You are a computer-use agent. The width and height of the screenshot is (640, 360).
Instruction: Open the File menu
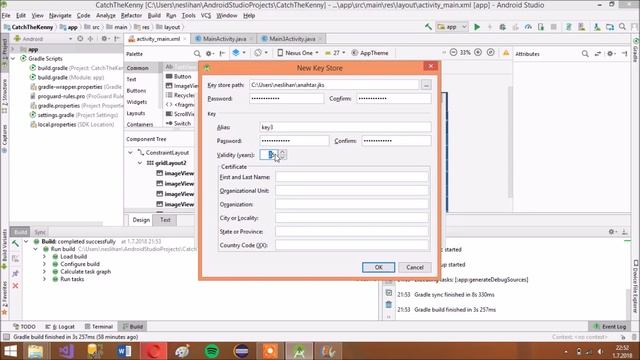6,16
